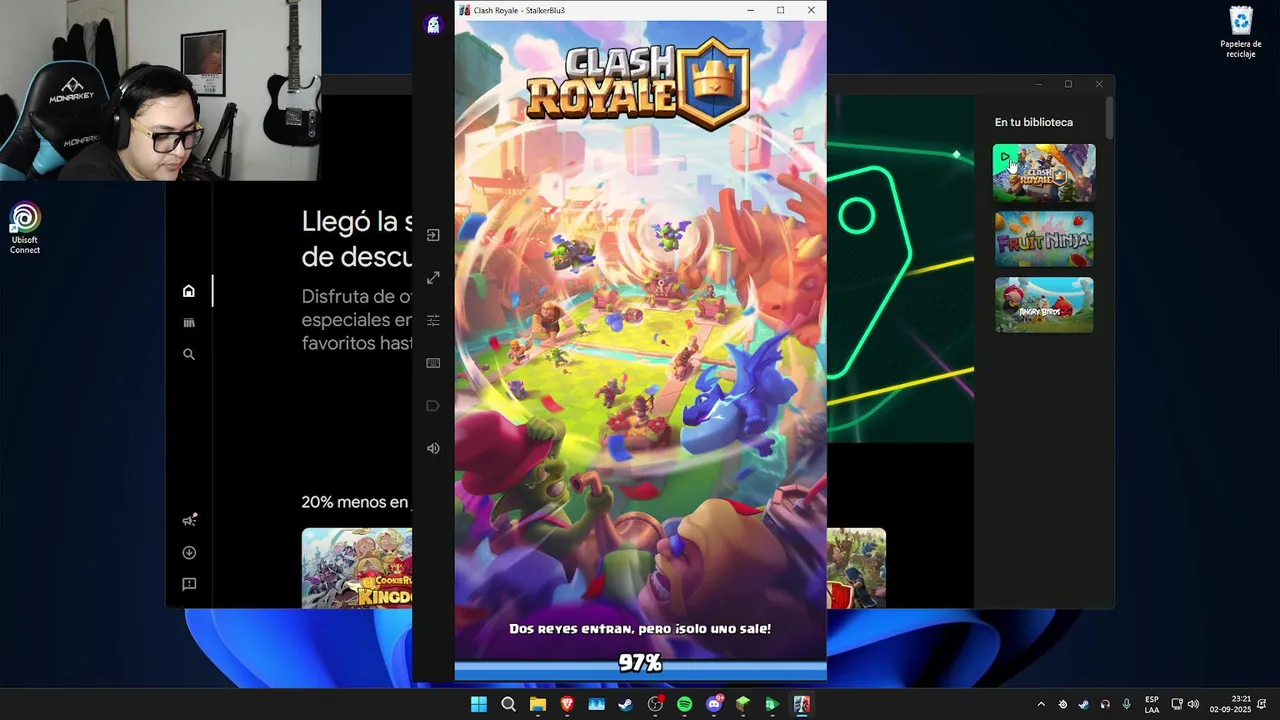The image size is (1280, 720).
Task: Minimize the Google Play Games window
Action: [1038, 84]
